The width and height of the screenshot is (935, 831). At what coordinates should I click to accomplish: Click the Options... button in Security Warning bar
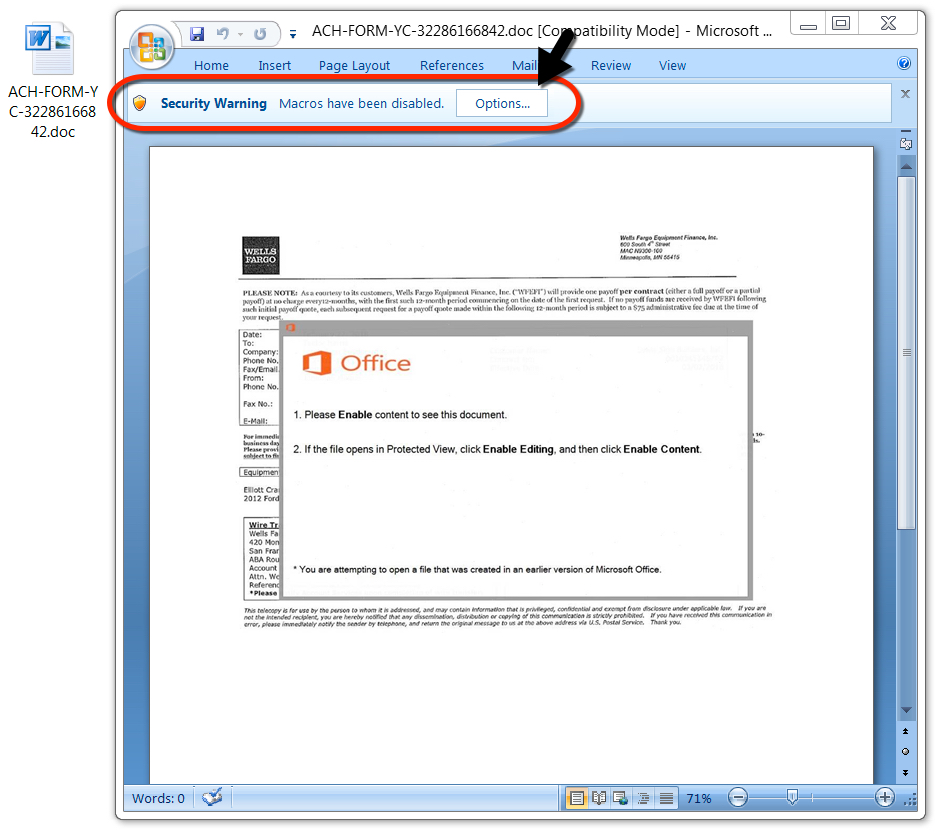click(502, 103)
